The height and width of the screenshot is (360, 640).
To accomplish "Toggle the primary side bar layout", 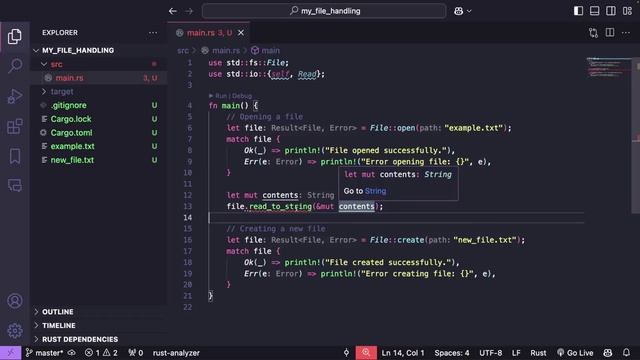I will pyautogui.click(x=578, y=11).
